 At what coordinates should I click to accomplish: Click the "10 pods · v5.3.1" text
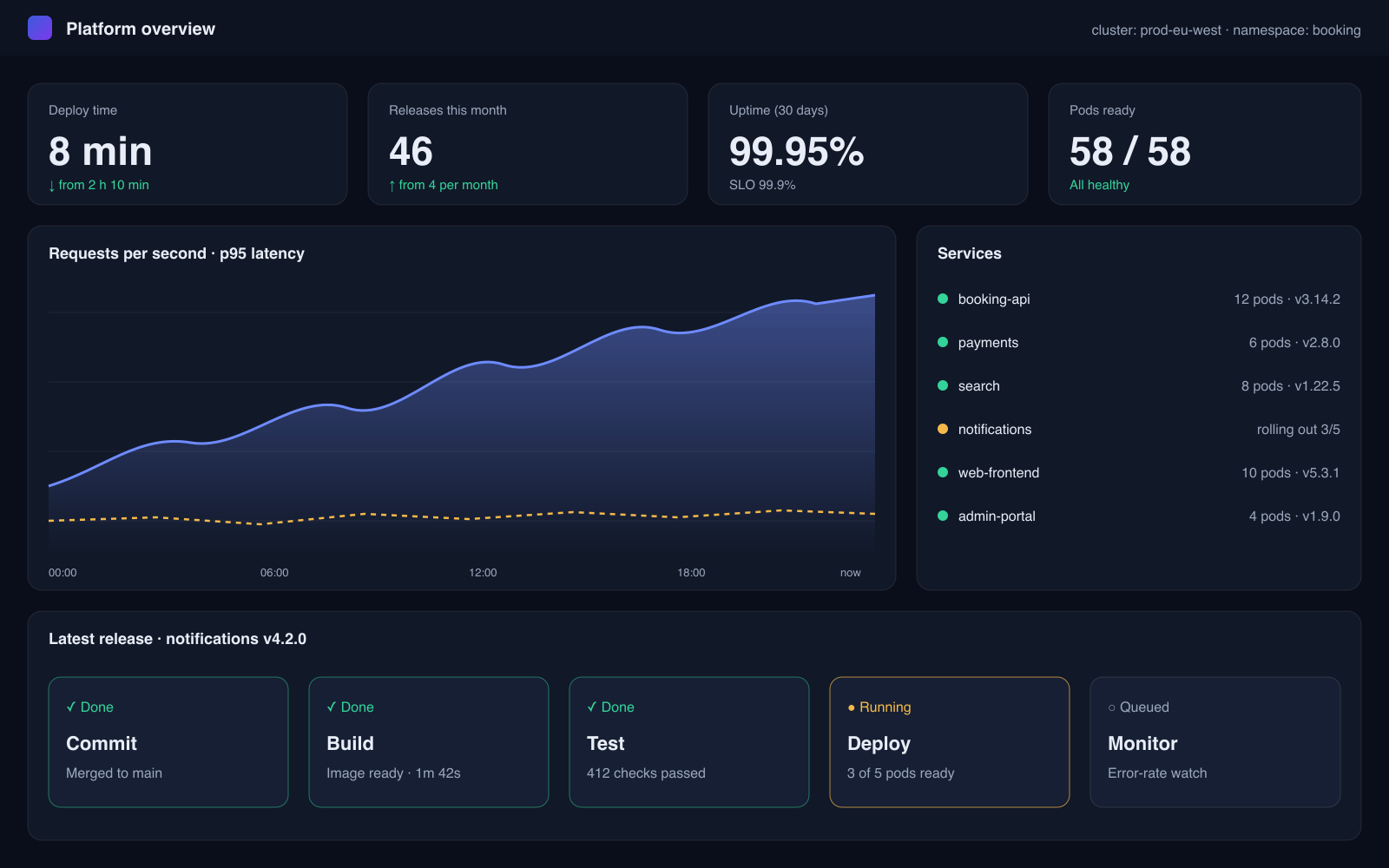point(1291,473)
